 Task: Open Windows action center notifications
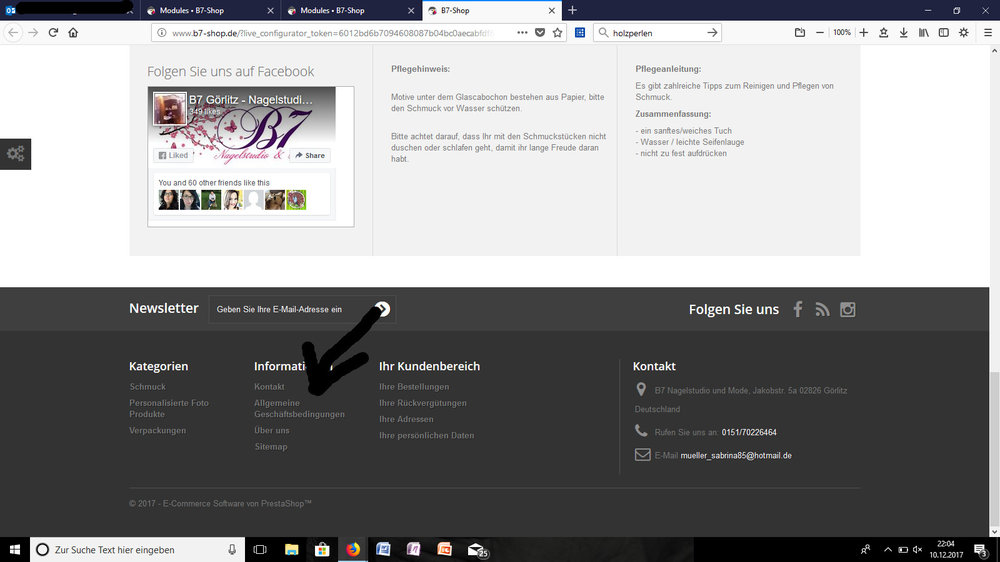981,549
